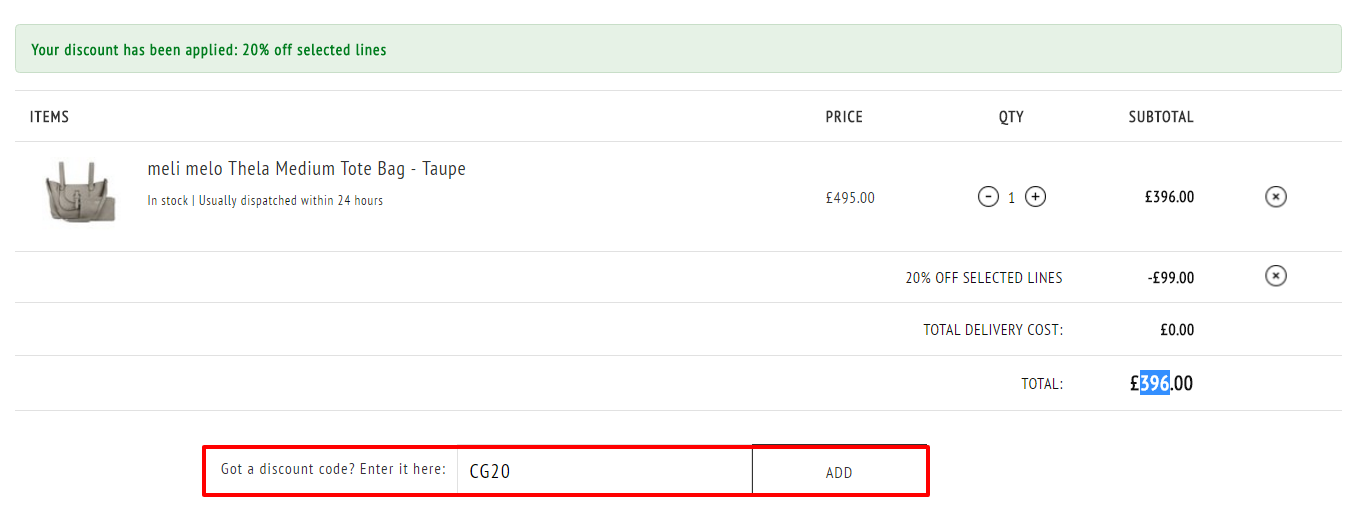Click the green discount applied banner

(678, 49)
